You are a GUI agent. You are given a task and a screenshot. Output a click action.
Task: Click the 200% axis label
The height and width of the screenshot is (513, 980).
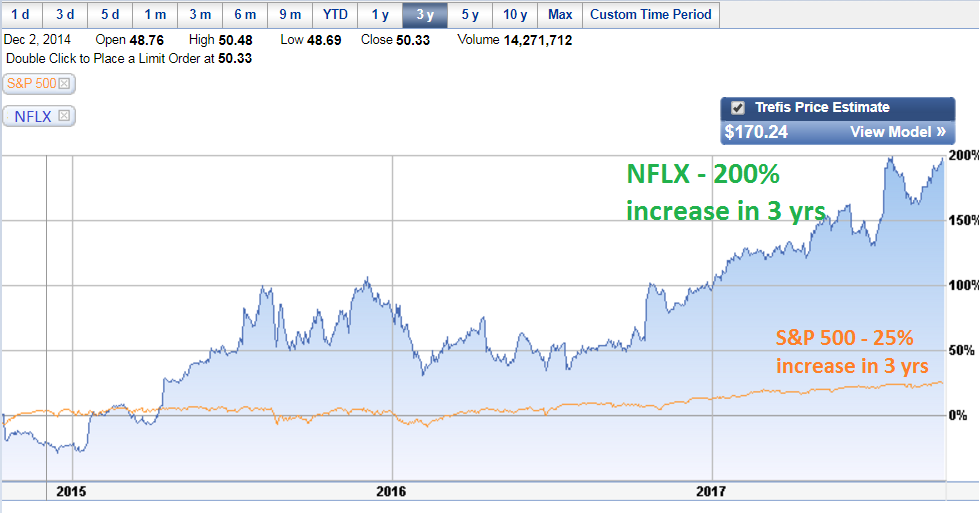[964, 156]
